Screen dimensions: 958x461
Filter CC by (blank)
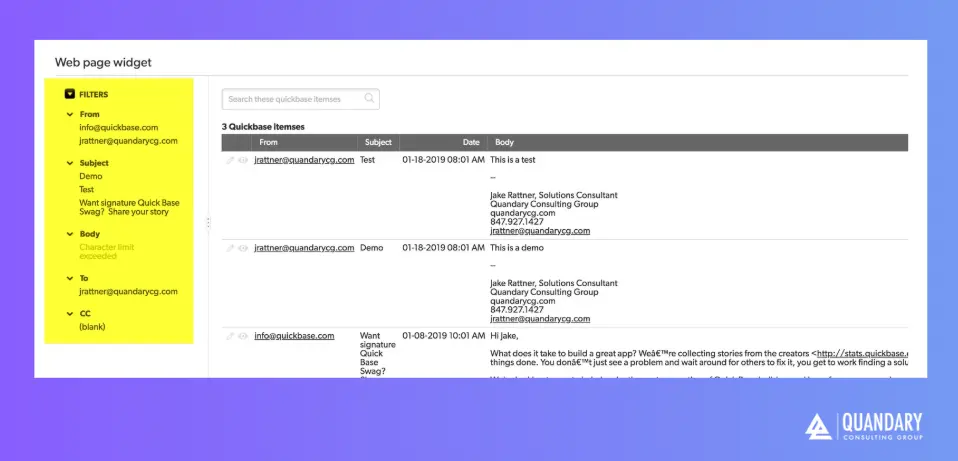pyautogui.click(x=92, y=327)
